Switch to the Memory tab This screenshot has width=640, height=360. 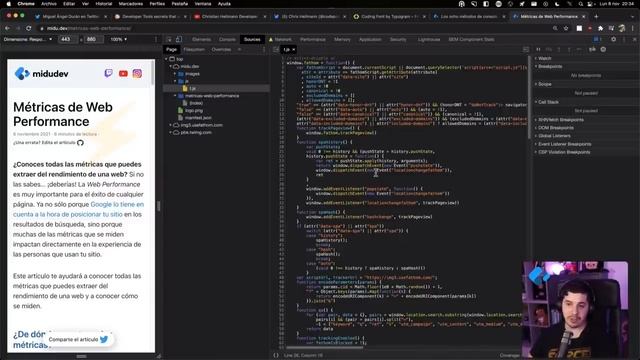tap(342, 40)
